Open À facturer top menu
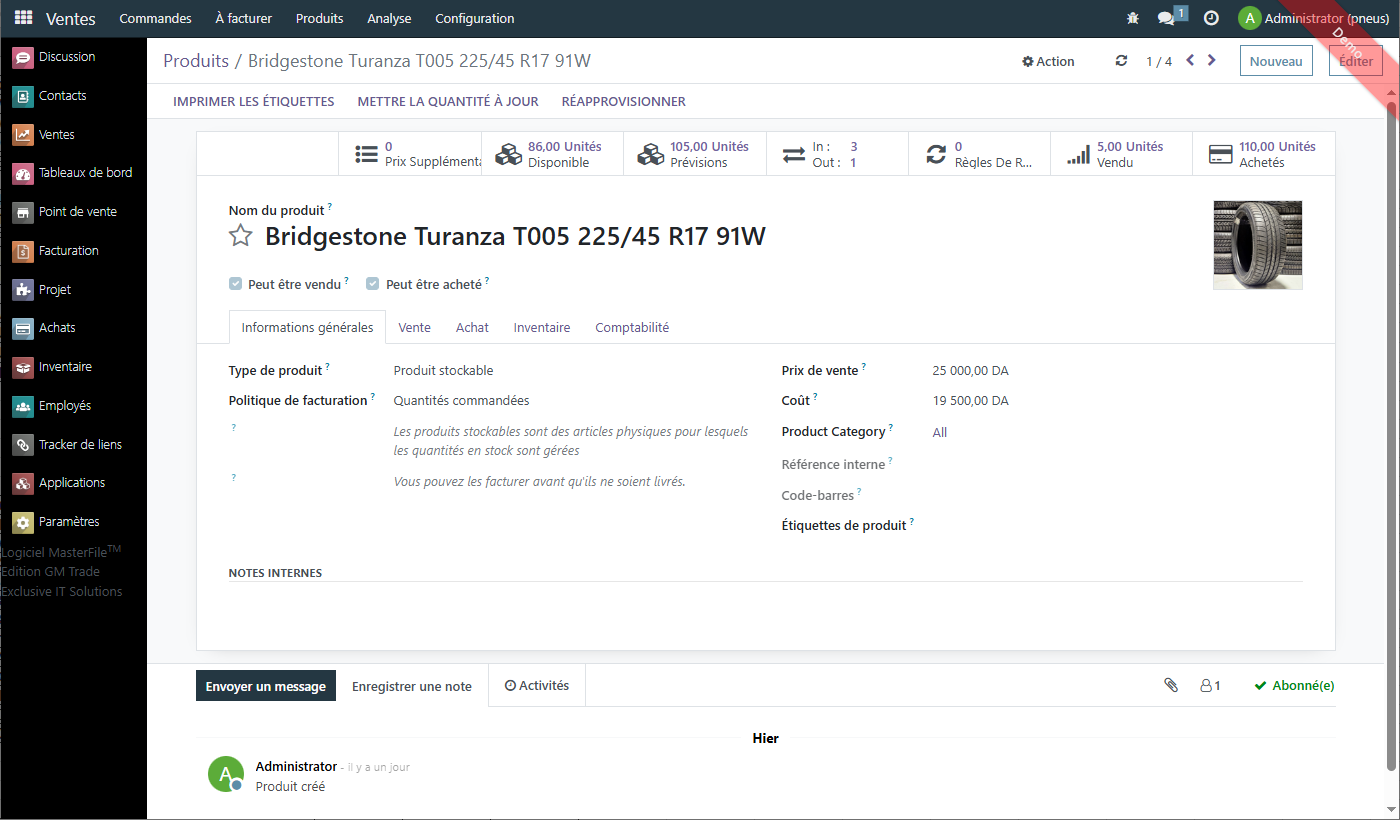 (243, 18)
